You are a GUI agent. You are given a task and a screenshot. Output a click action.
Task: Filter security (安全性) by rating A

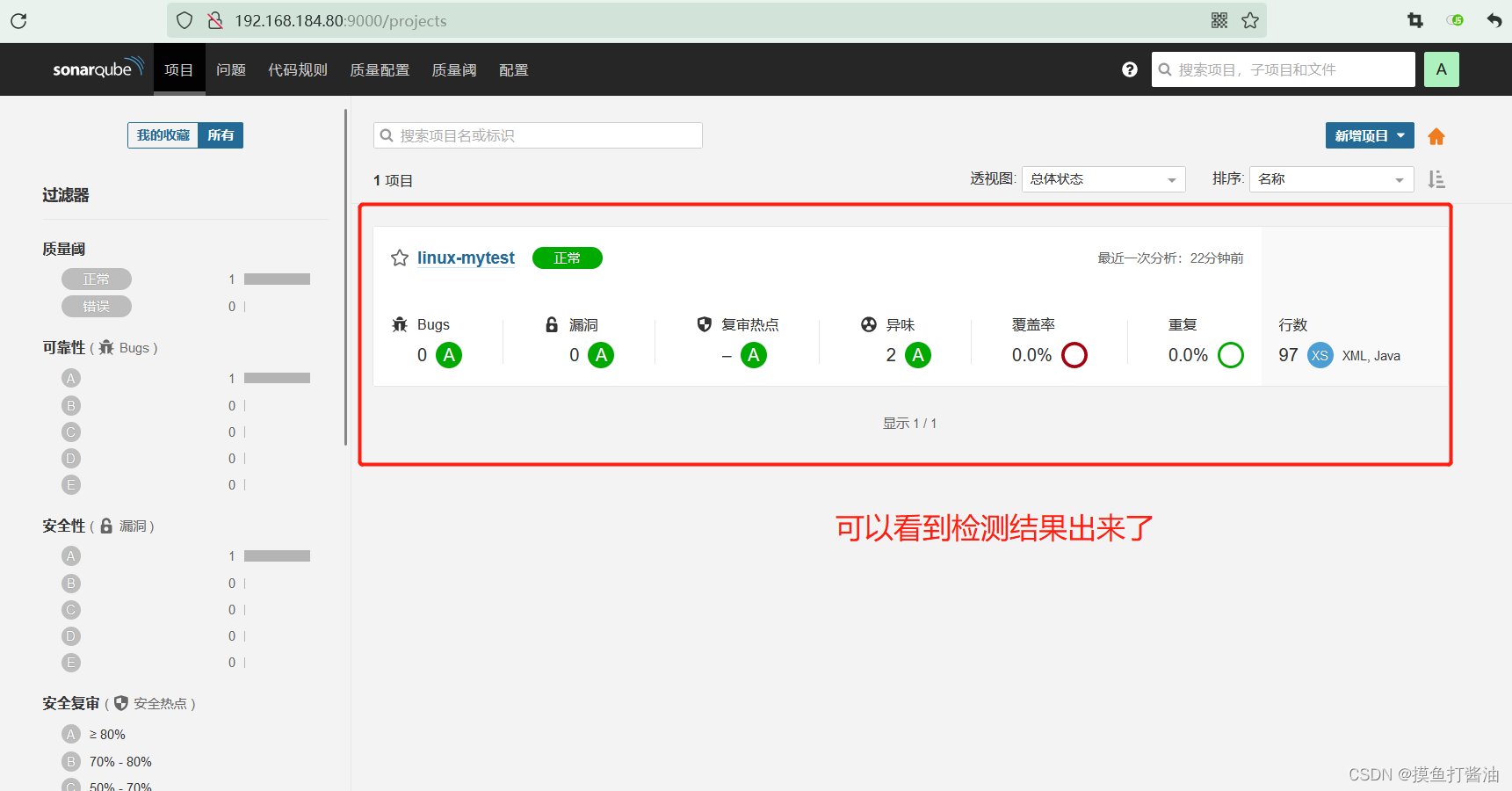click(x=71, y=556)
